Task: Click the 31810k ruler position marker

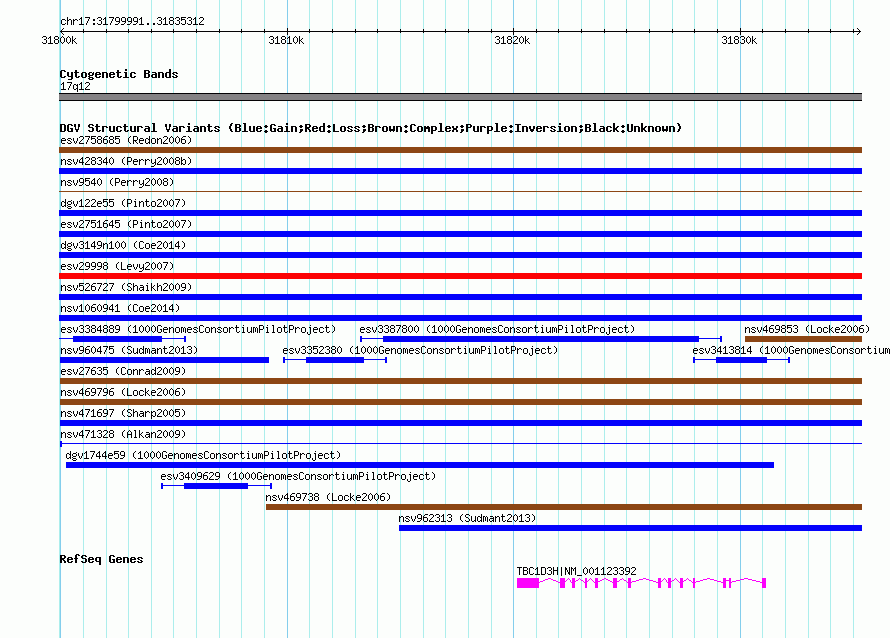Action: (286, 40)
